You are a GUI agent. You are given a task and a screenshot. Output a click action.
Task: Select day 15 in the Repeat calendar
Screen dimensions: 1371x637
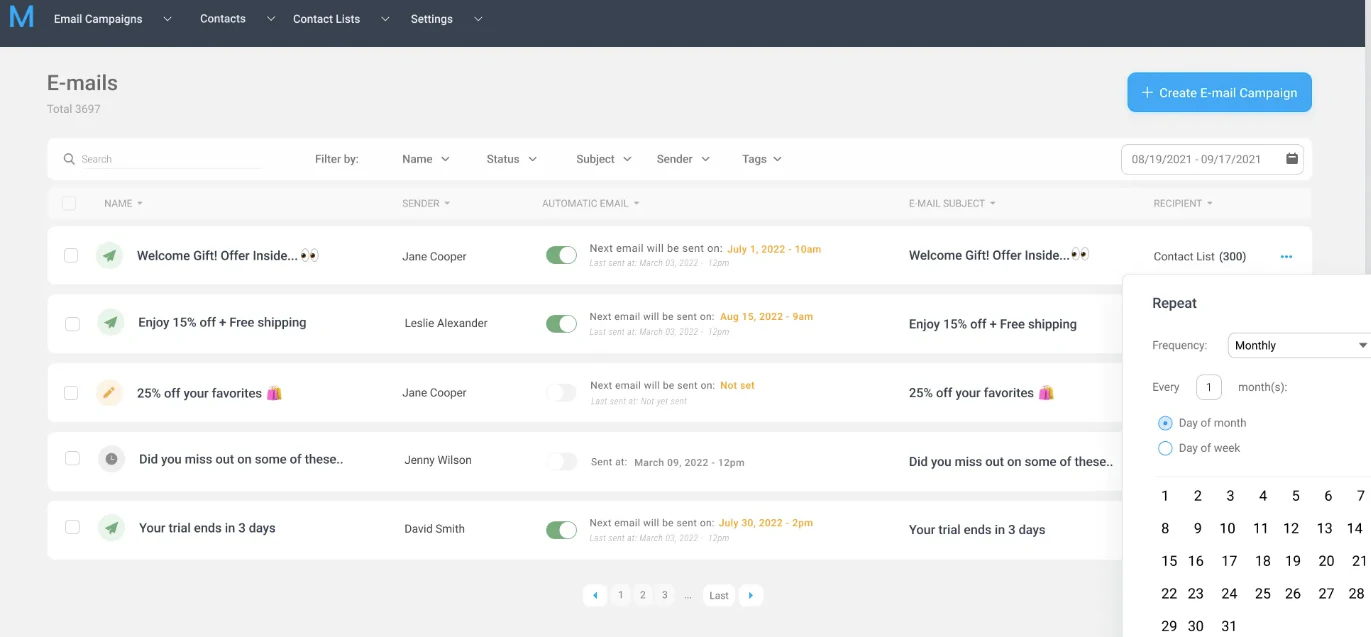(1169, 561)
